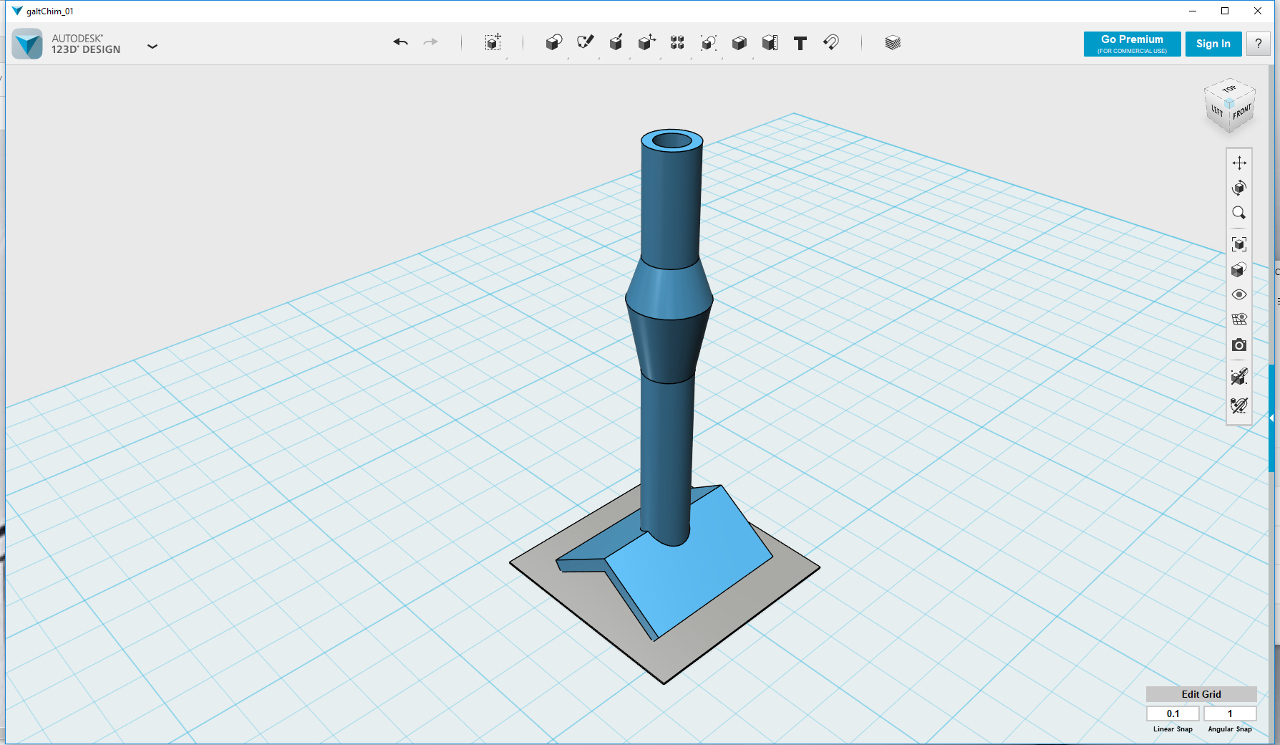Select the Text tool
The width and height of the screenshot is (1280, 745).
tap(800, 43)
